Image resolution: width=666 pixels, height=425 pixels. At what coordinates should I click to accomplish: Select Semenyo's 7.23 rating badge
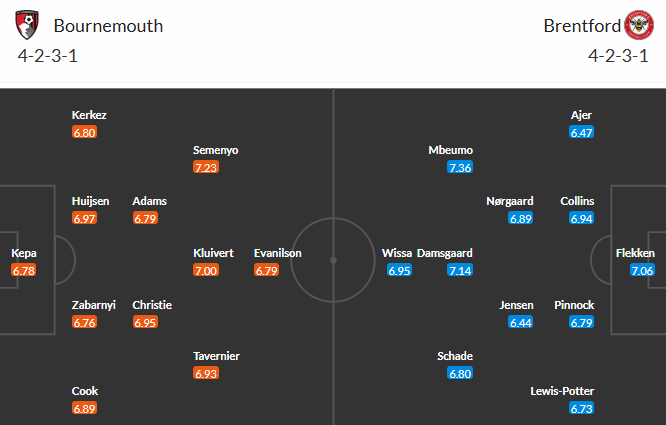205,167
